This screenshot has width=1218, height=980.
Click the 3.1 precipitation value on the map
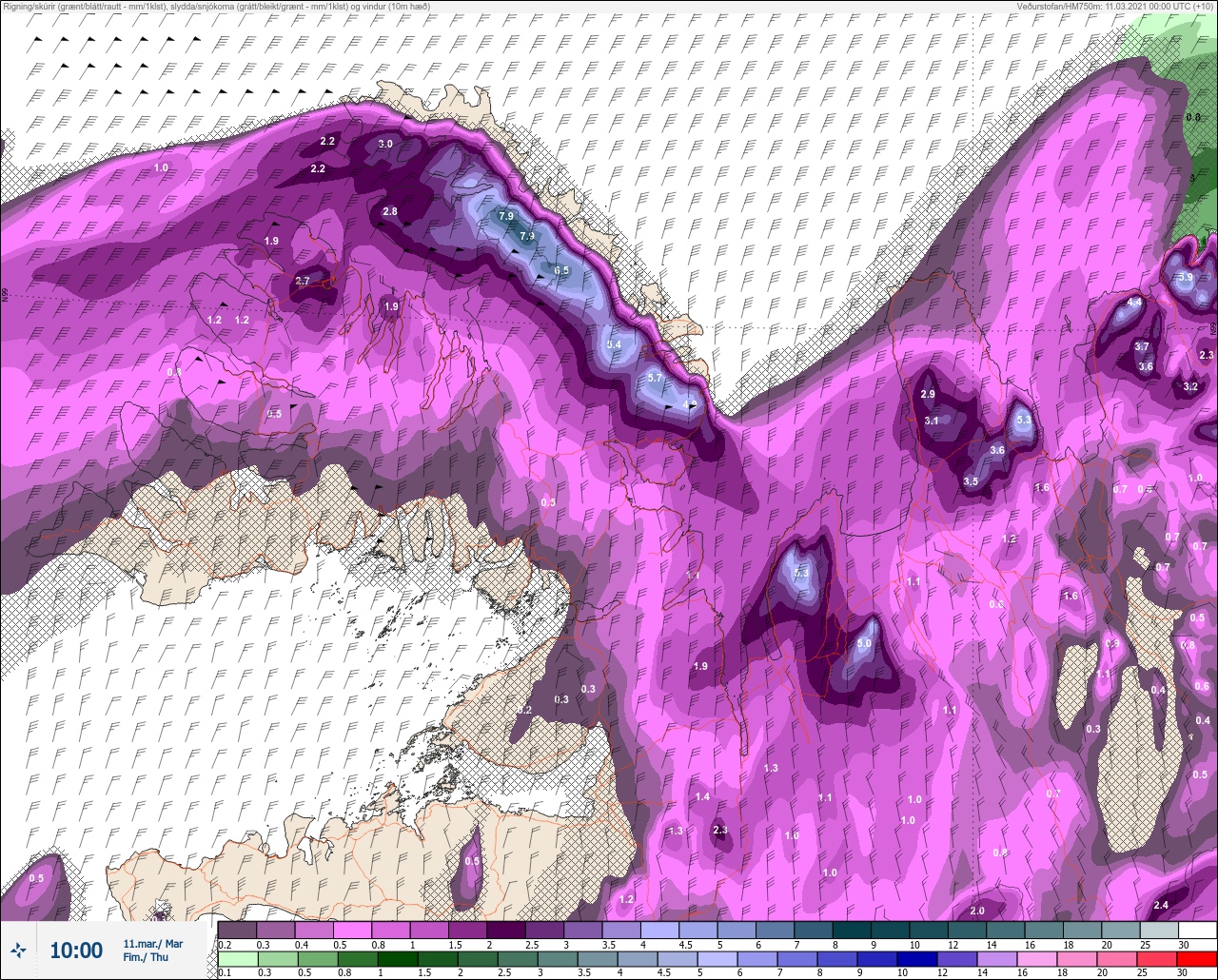932,421
